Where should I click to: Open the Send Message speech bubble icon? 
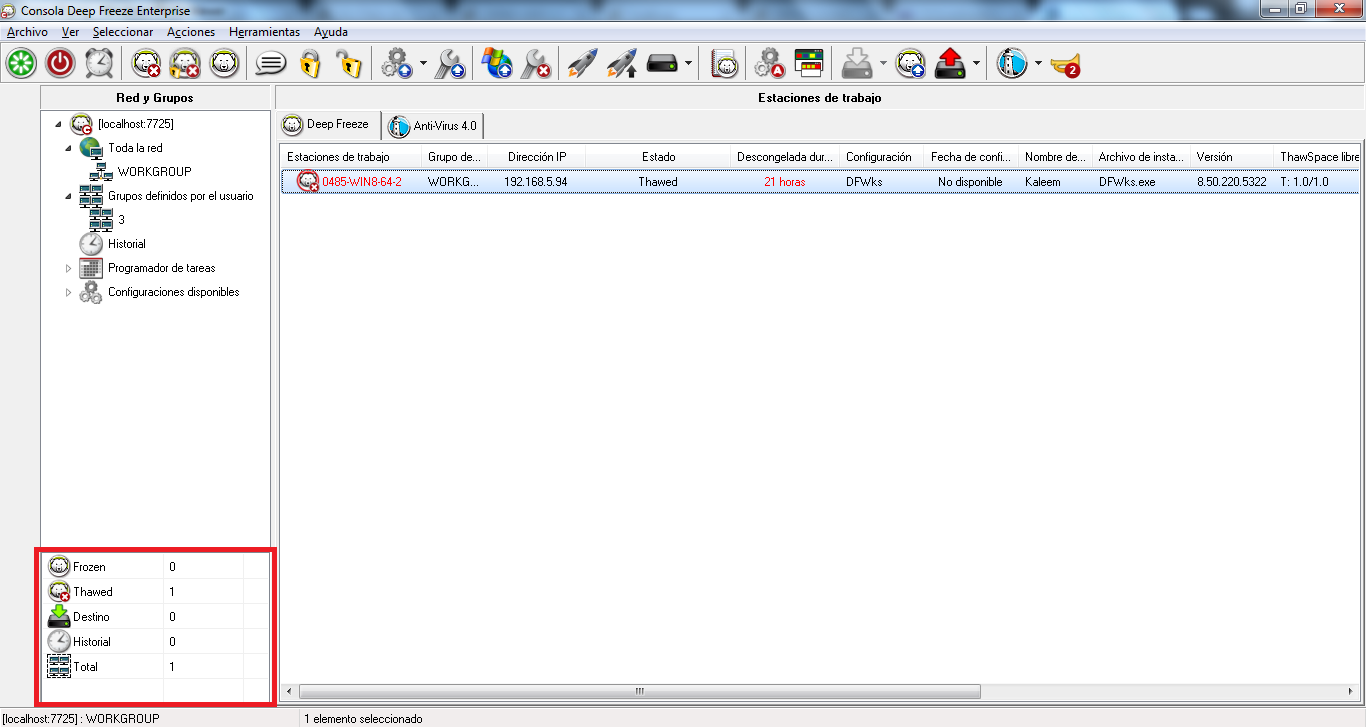tap(270, 64)
